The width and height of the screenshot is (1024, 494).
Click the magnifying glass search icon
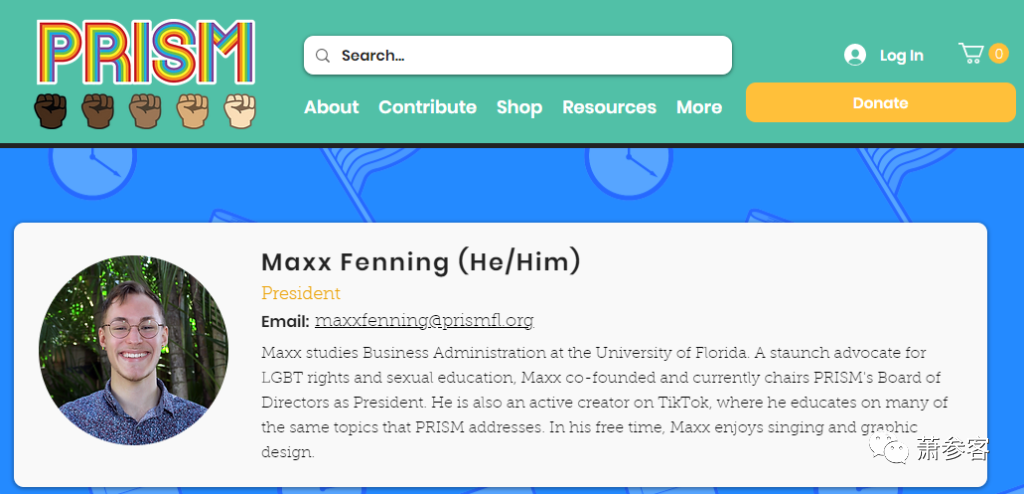coord(323,56)
